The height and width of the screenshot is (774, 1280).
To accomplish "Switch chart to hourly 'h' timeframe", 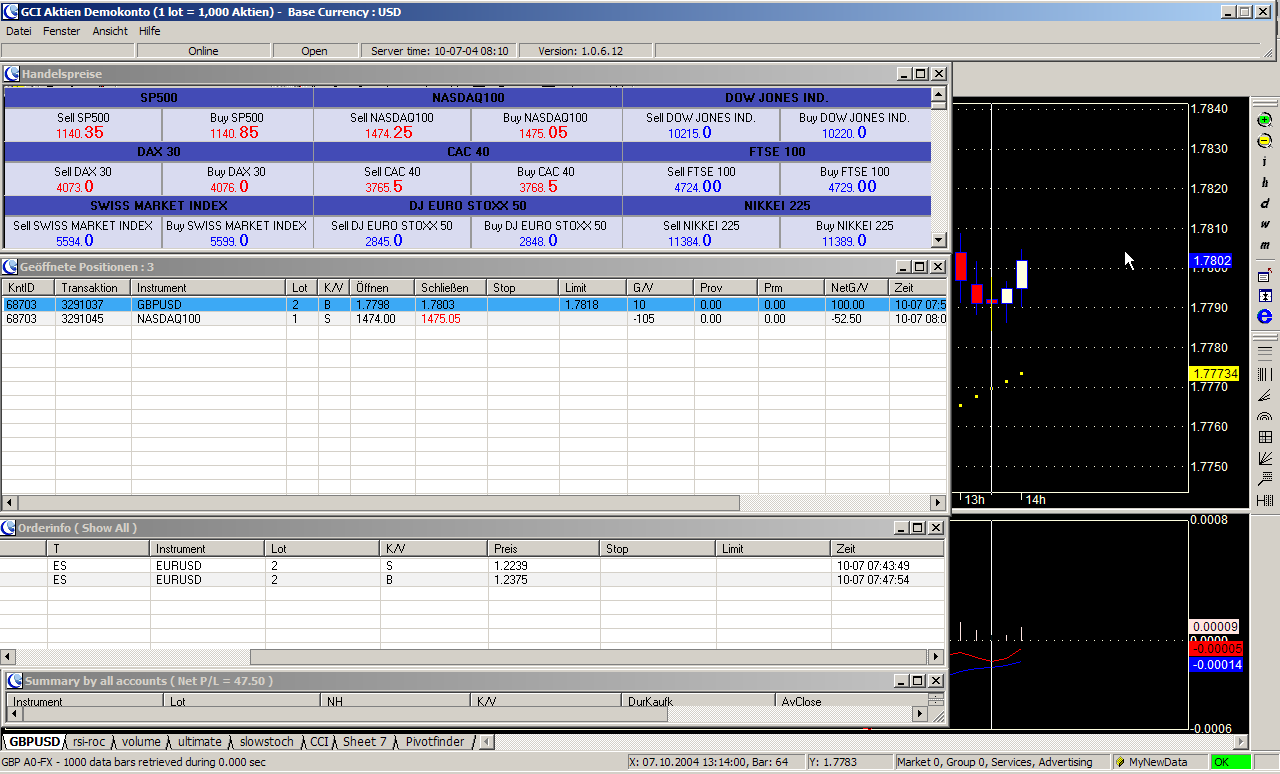I will click(x=1264, y=183).
